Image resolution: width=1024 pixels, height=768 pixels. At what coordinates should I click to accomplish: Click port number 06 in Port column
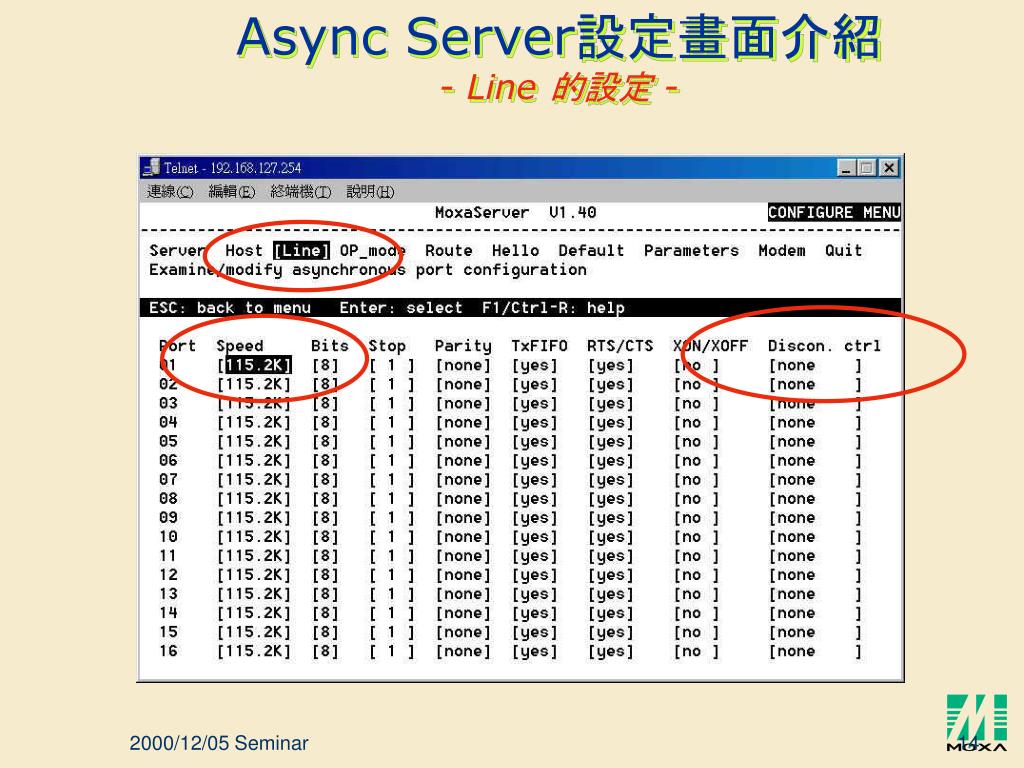click(168, 460)
